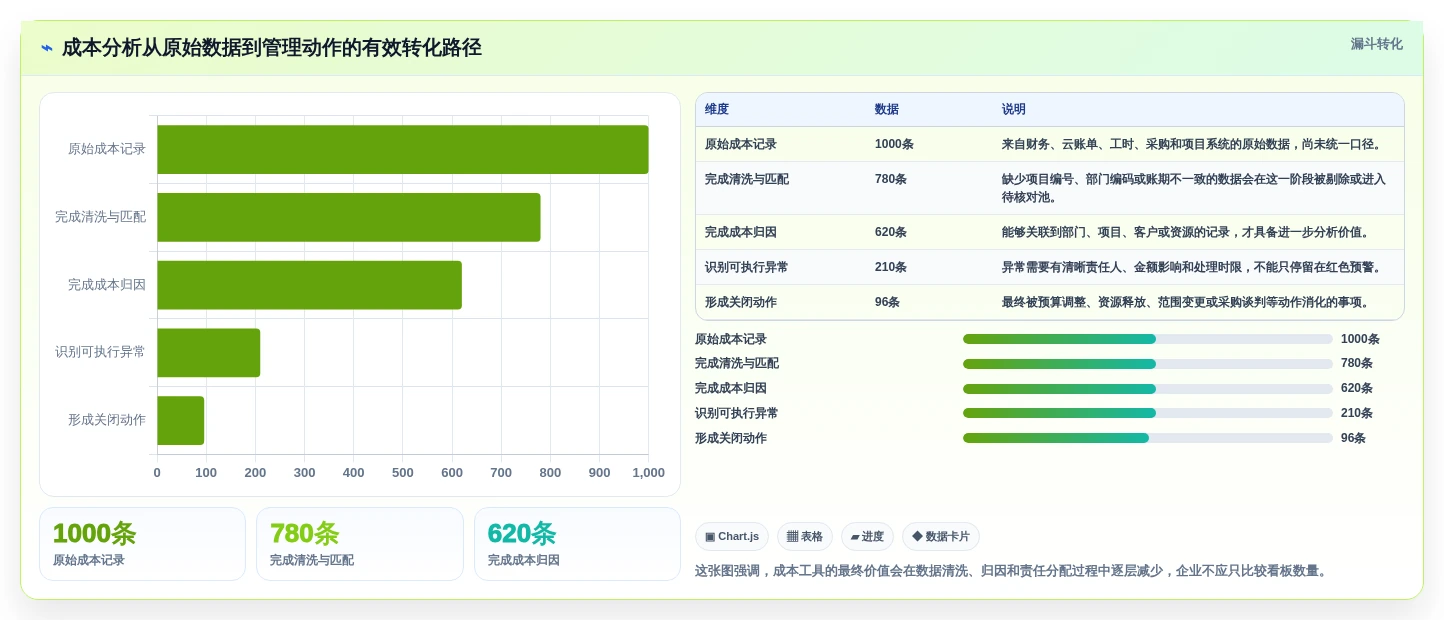Click the 96条 progress value label
The image size is (1444, 620).
1353,438
